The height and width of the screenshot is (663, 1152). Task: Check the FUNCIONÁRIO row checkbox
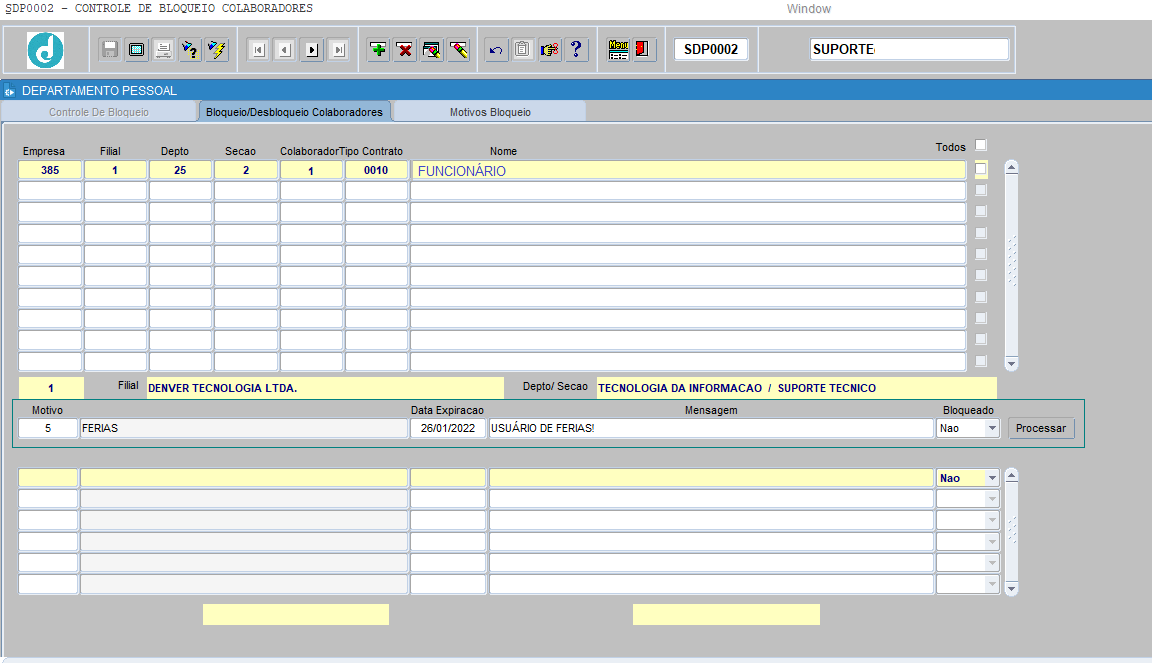(x=981, y=169)
